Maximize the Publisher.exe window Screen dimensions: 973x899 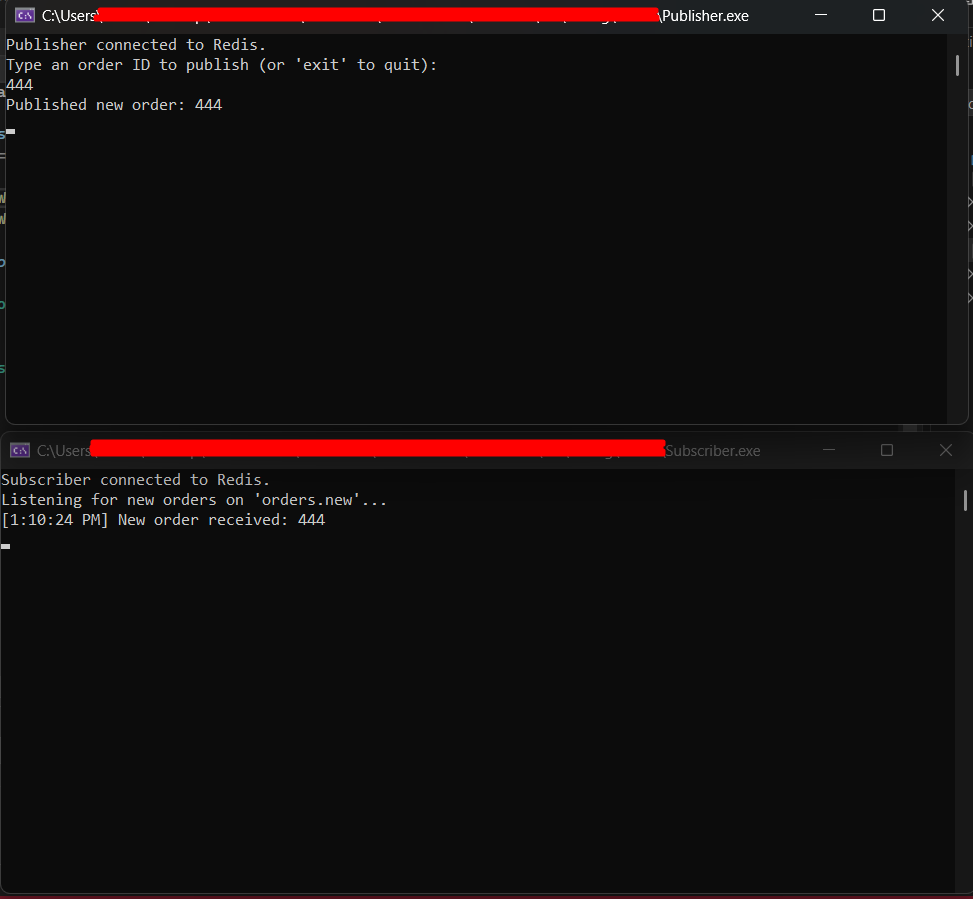pos(879,15)
